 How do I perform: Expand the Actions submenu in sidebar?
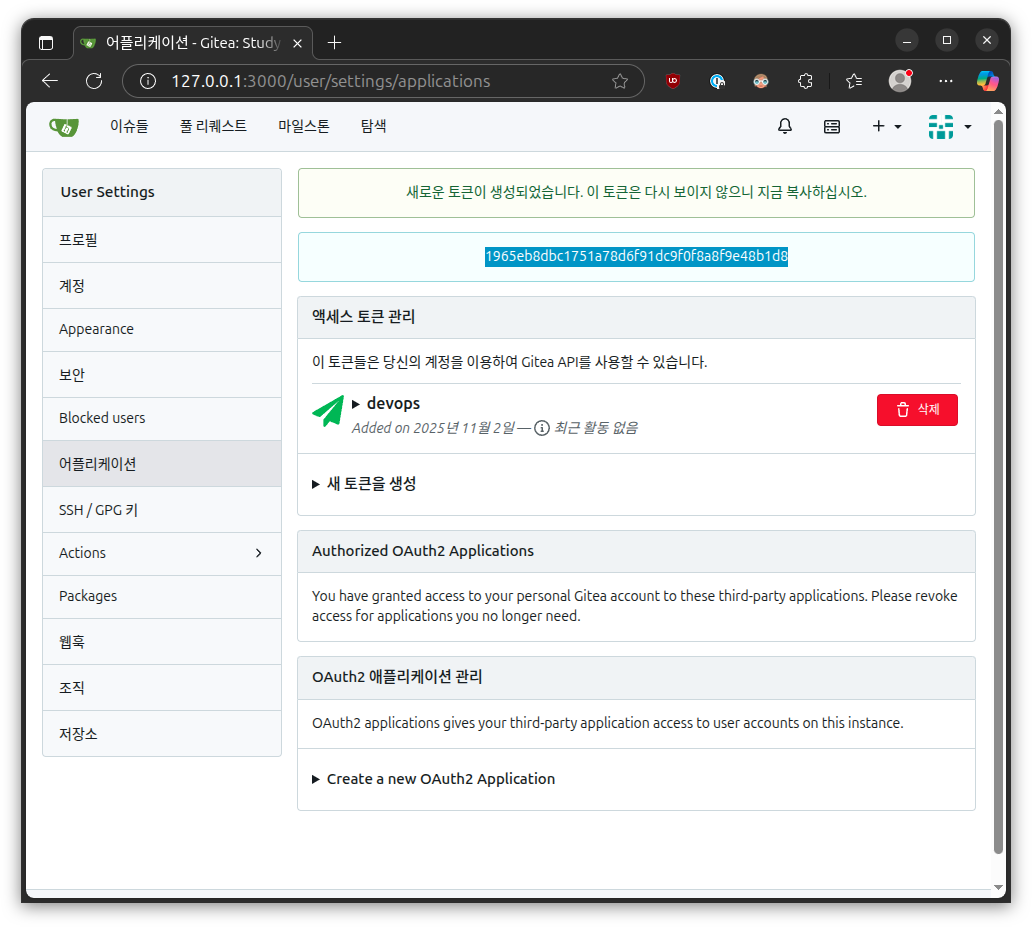[162, 553]
